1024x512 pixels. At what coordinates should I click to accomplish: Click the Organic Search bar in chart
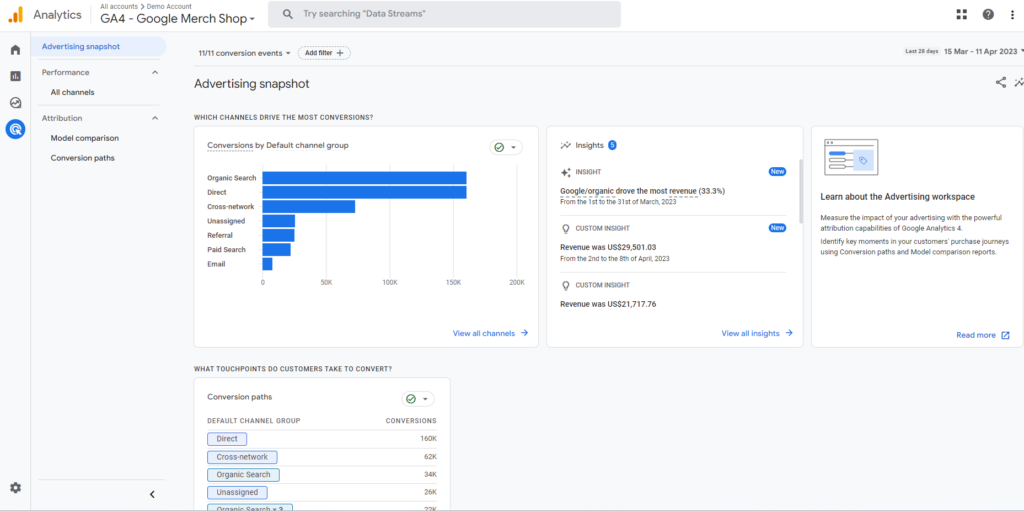(364, 178)
